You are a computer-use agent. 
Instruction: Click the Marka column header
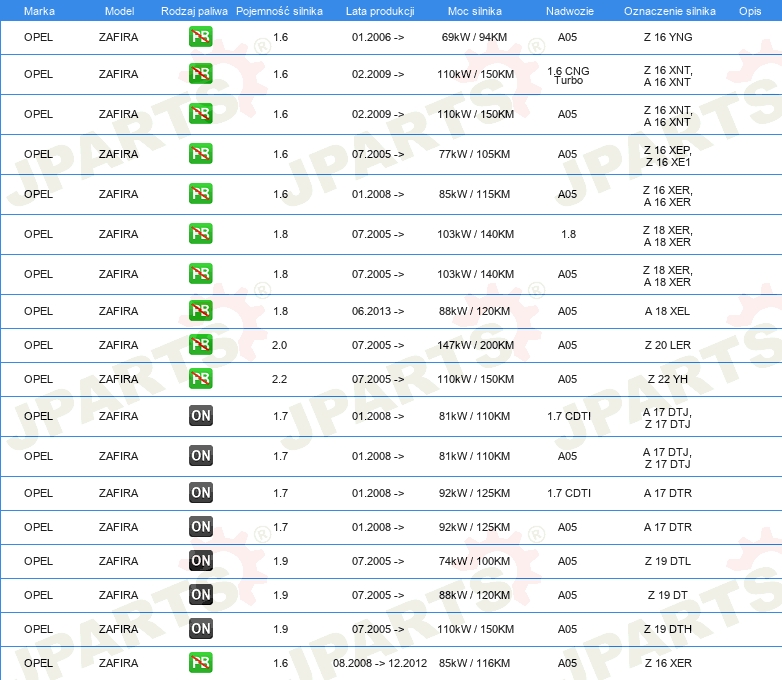pos(39,11)
